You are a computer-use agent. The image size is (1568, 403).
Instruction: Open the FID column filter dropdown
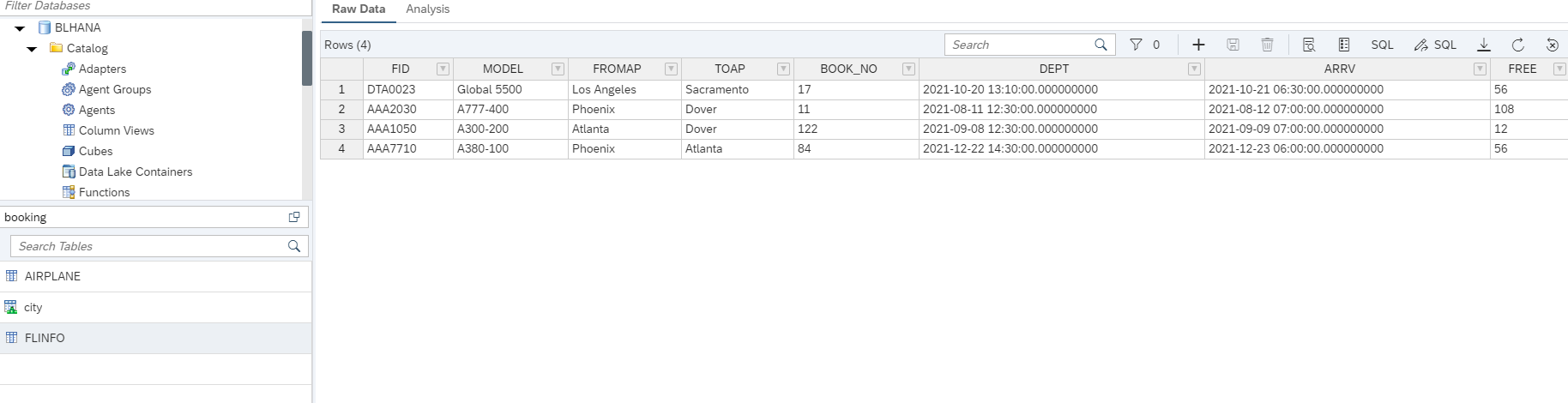pos(443,69)
